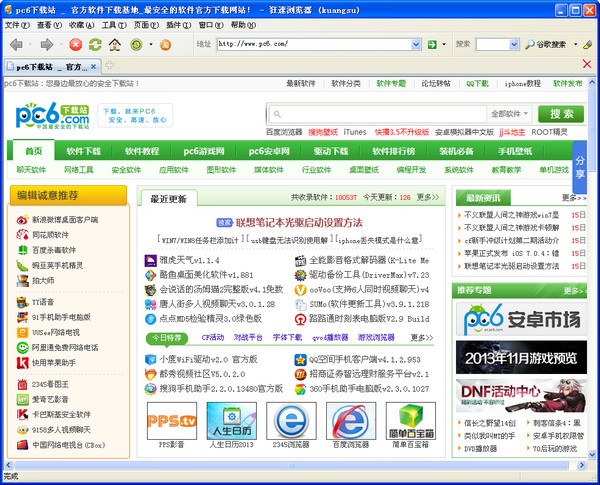Click the green 搜索 button

click(x=561, y=114)
